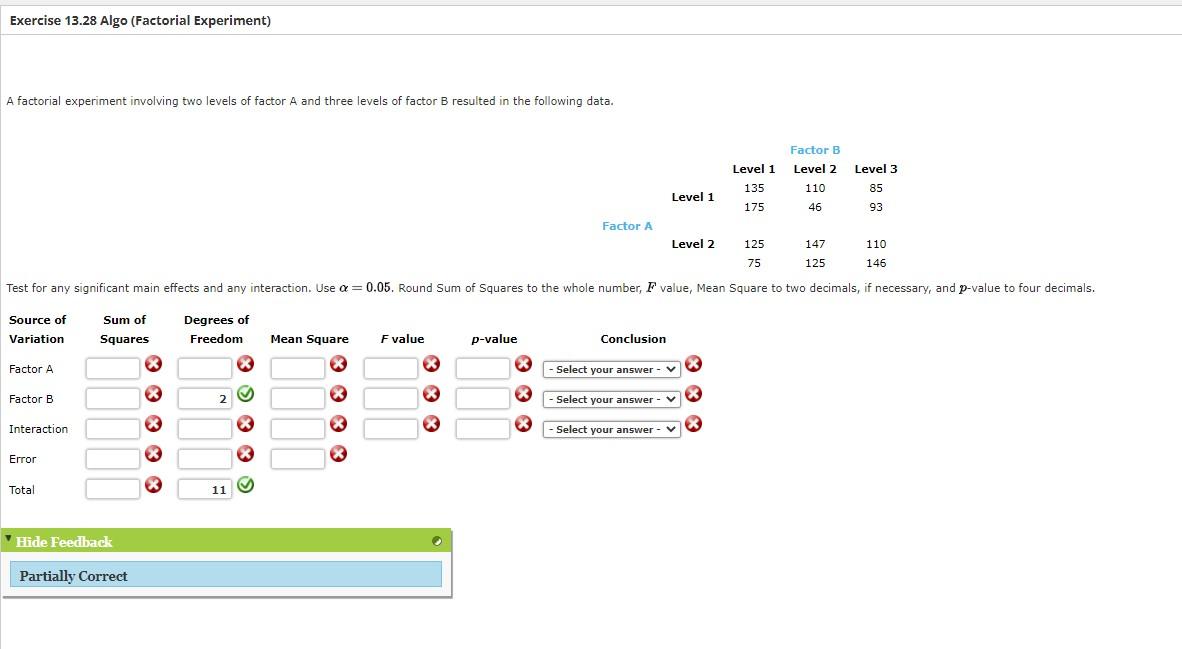Click the Factor A table heading
Image resolution: width=1182 pixels, height=649 pixels.
click(x=627, y=225)
